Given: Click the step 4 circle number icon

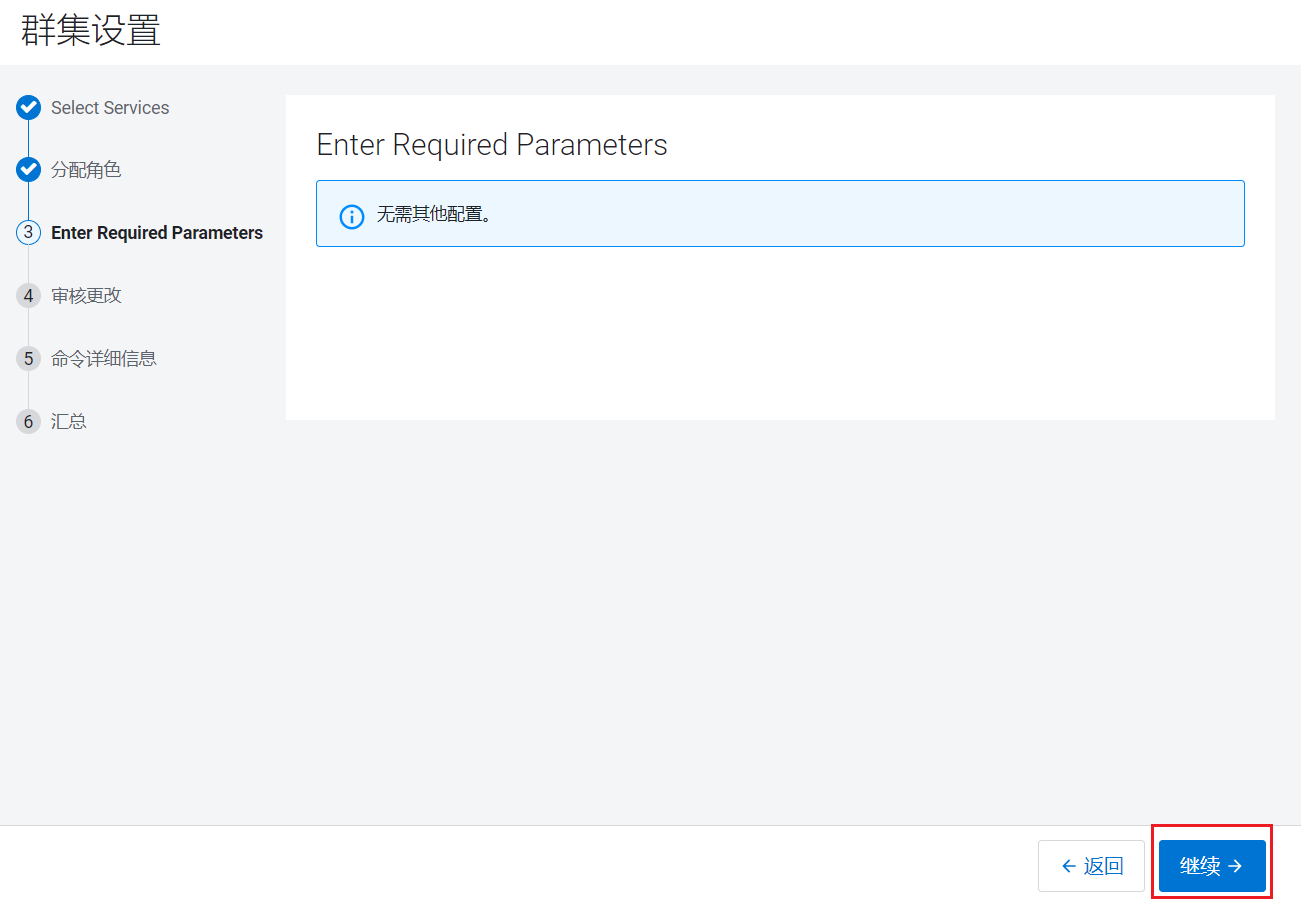Looking at the screenshot, I should click(x=28, y=295).
